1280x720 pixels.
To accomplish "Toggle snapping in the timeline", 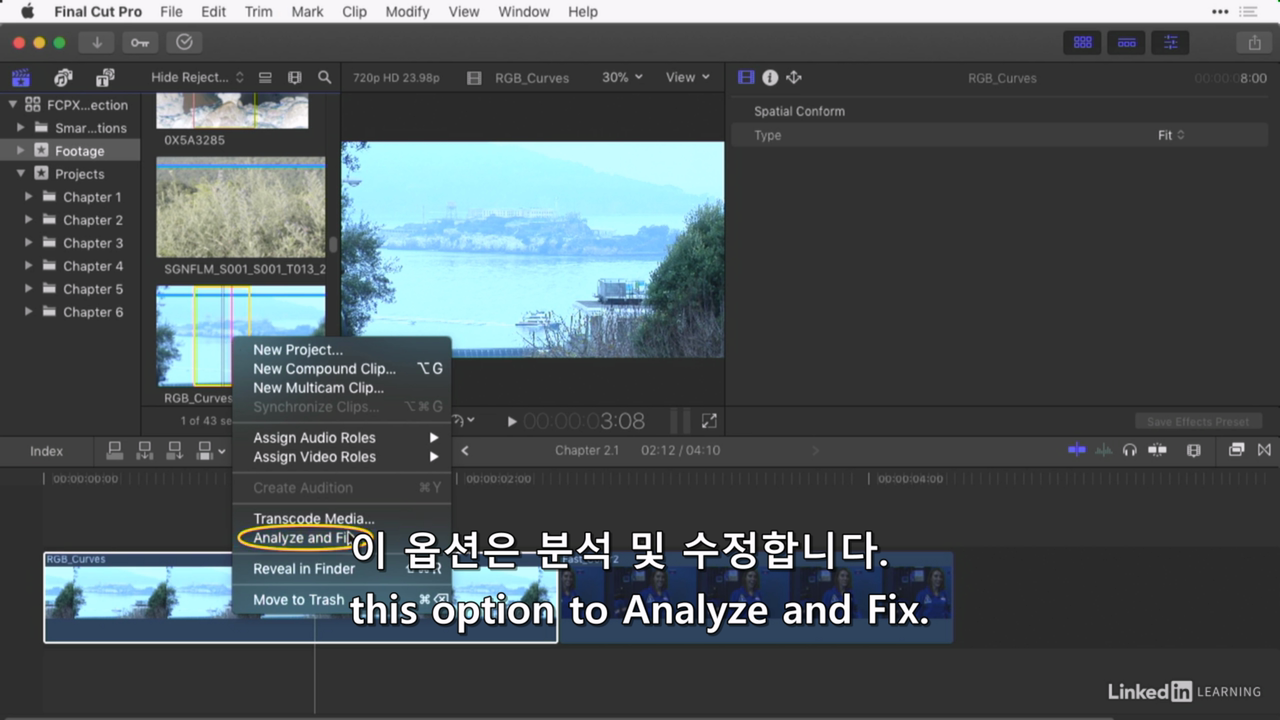I will coord(1157,450).
